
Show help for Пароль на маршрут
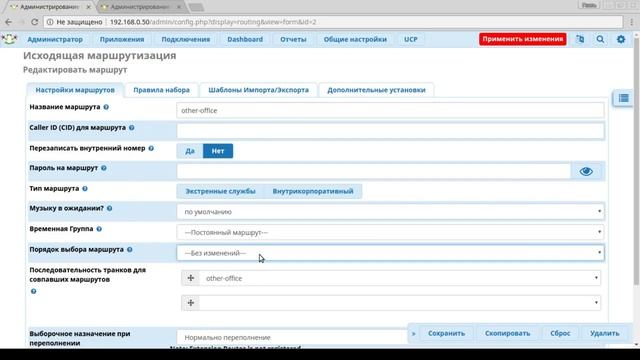(x=104, y=168)
